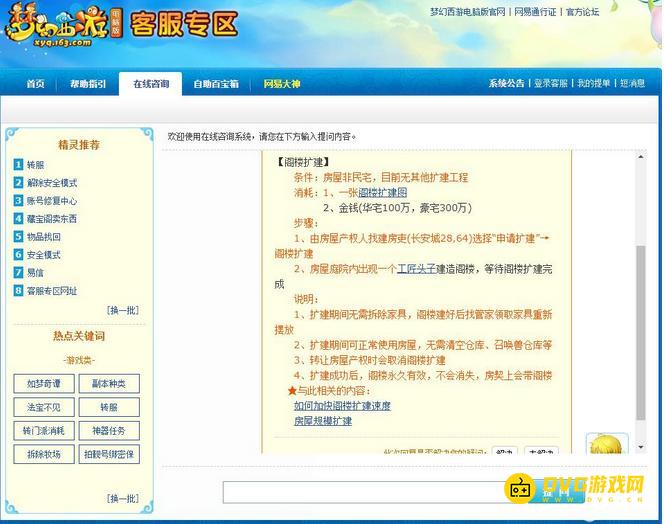Click the number 1 icon beside 转服

pyautogui.click(x=18, y=164)
